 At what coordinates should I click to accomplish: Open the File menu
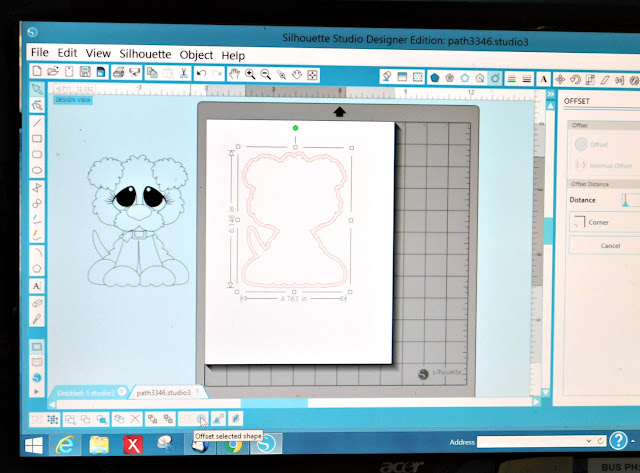coord(40,53)
